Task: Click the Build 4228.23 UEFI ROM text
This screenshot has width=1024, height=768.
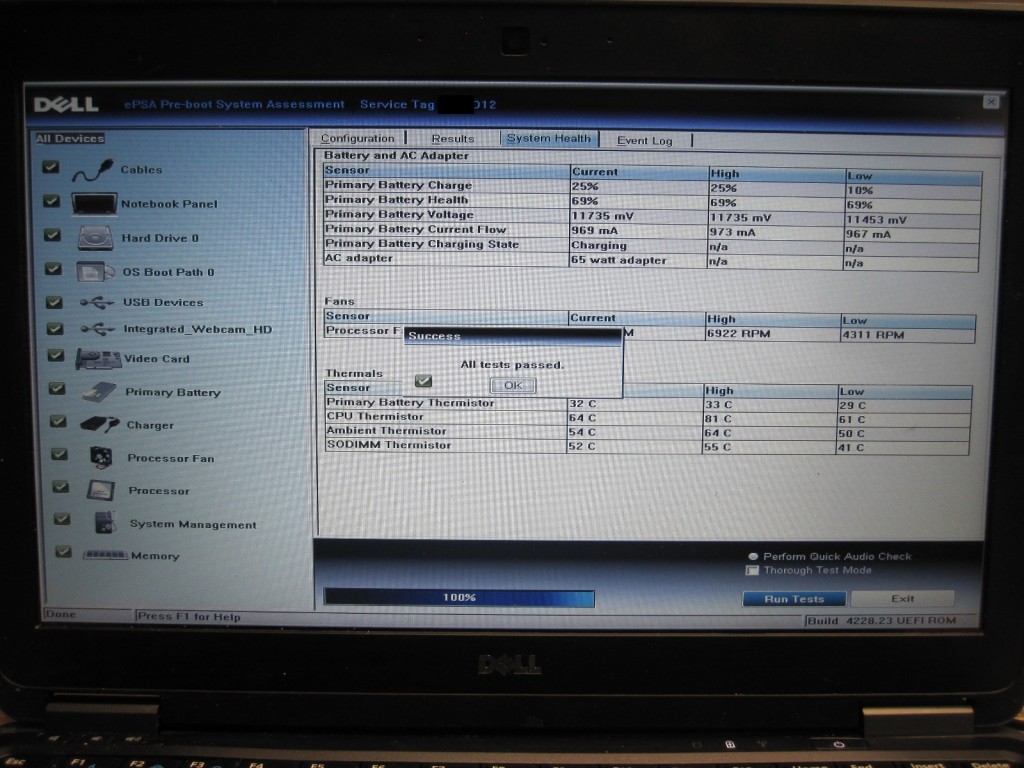Action: pyautogui.click(x=882, y=620)
